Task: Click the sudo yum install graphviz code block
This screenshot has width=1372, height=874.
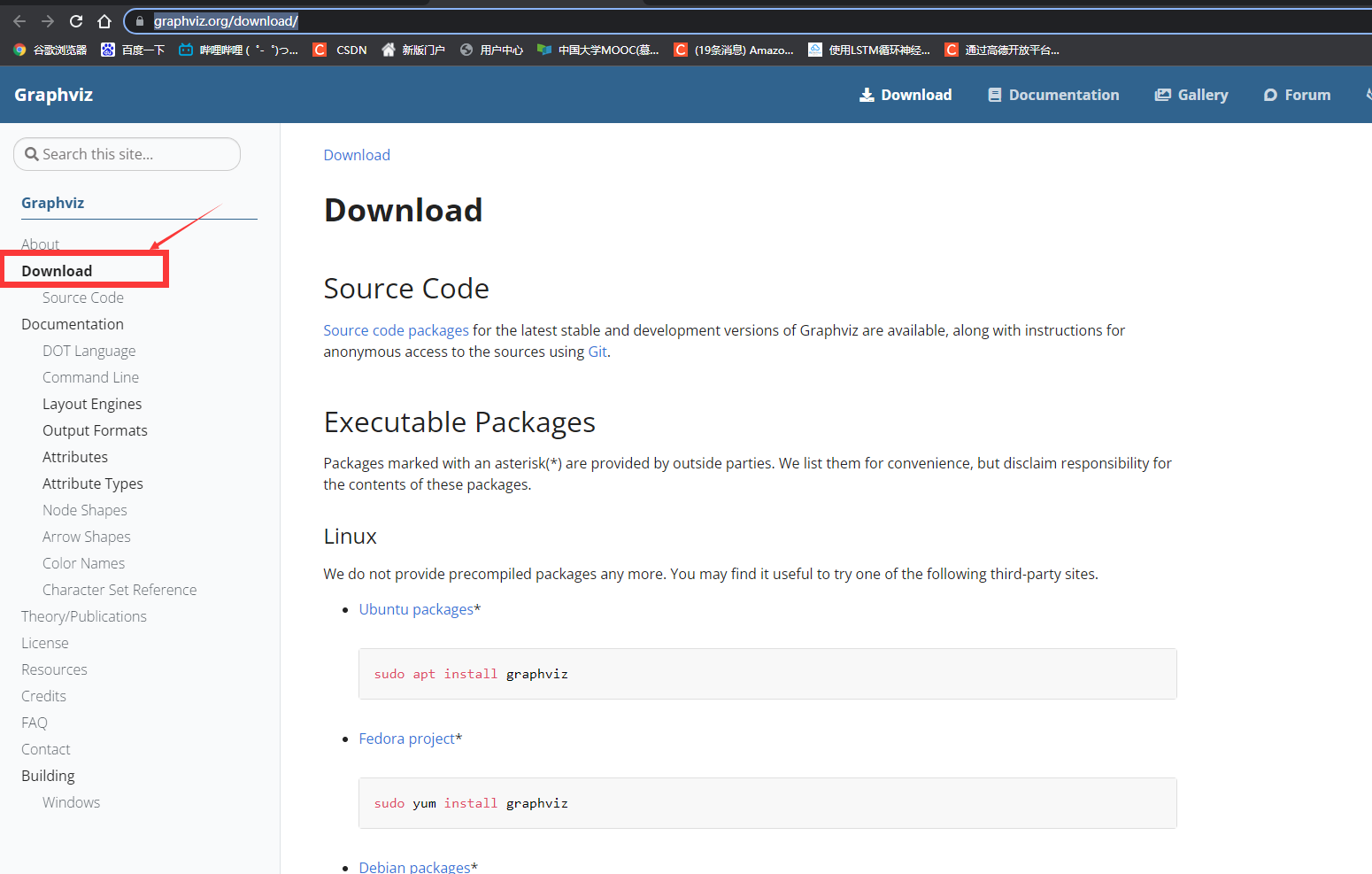Action: click(767, 803)
